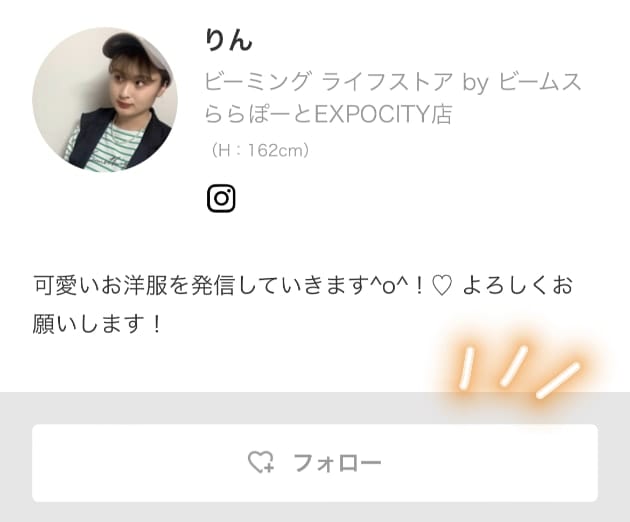Click the heart emoji in the bio
This screenshot has height=522, width=630.
click(442, 287)
